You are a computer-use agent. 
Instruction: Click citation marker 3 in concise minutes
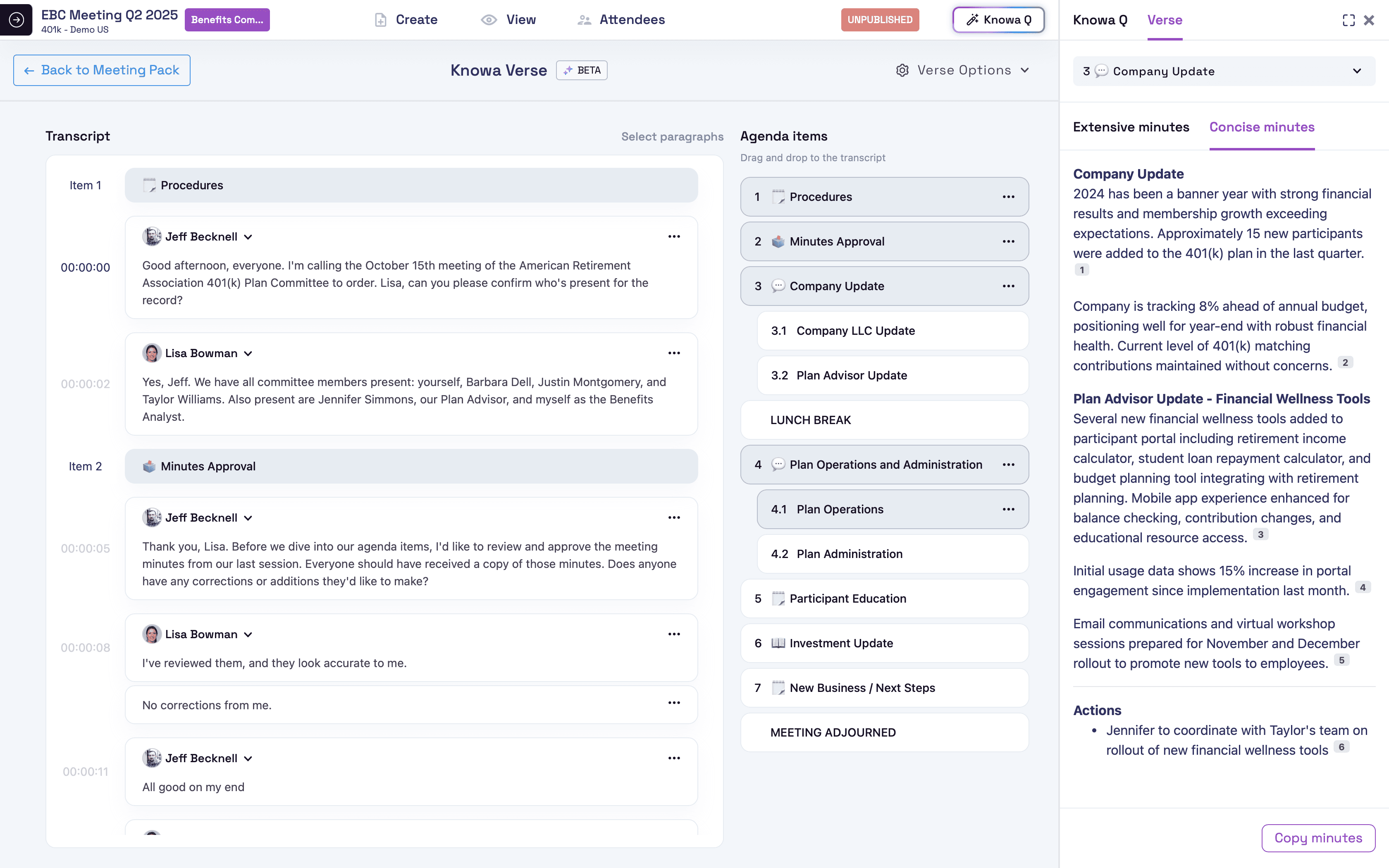1260,534
